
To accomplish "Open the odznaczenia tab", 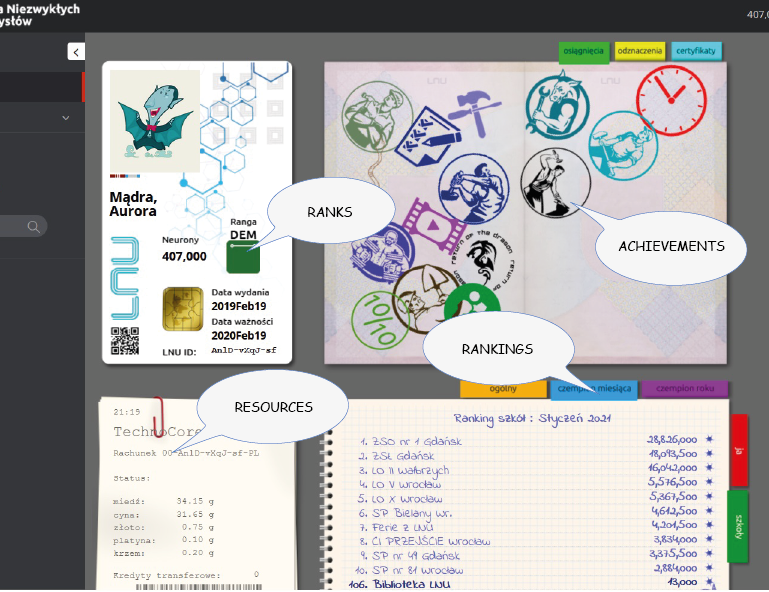I will click(639, 51).
